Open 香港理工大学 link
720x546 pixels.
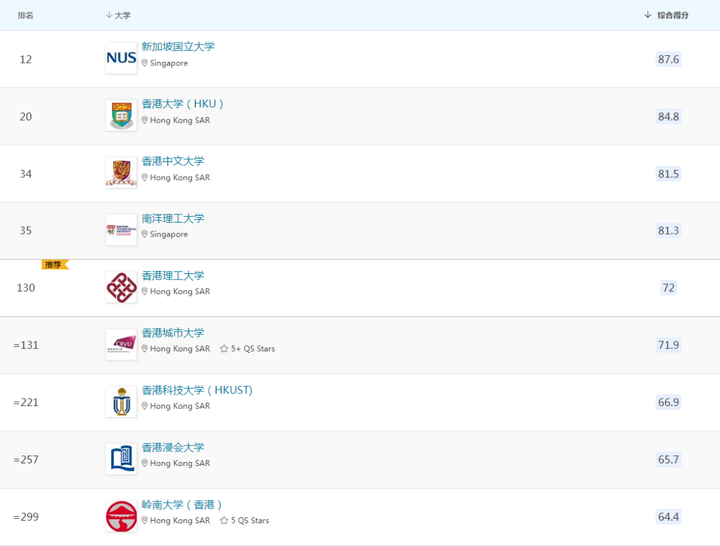[173, 276]
